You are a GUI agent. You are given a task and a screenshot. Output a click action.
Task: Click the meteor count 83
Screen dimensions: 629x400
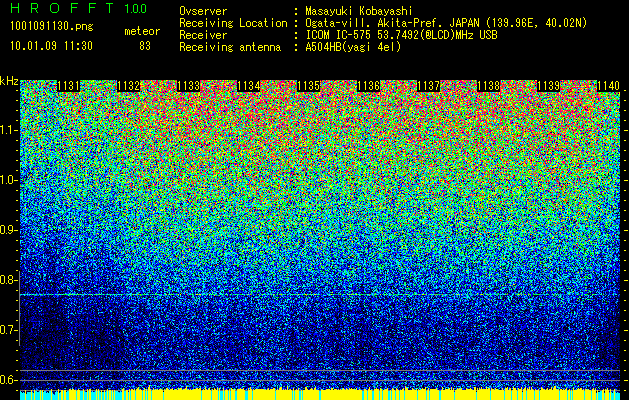pyautogui.click(x=145, y=46)
